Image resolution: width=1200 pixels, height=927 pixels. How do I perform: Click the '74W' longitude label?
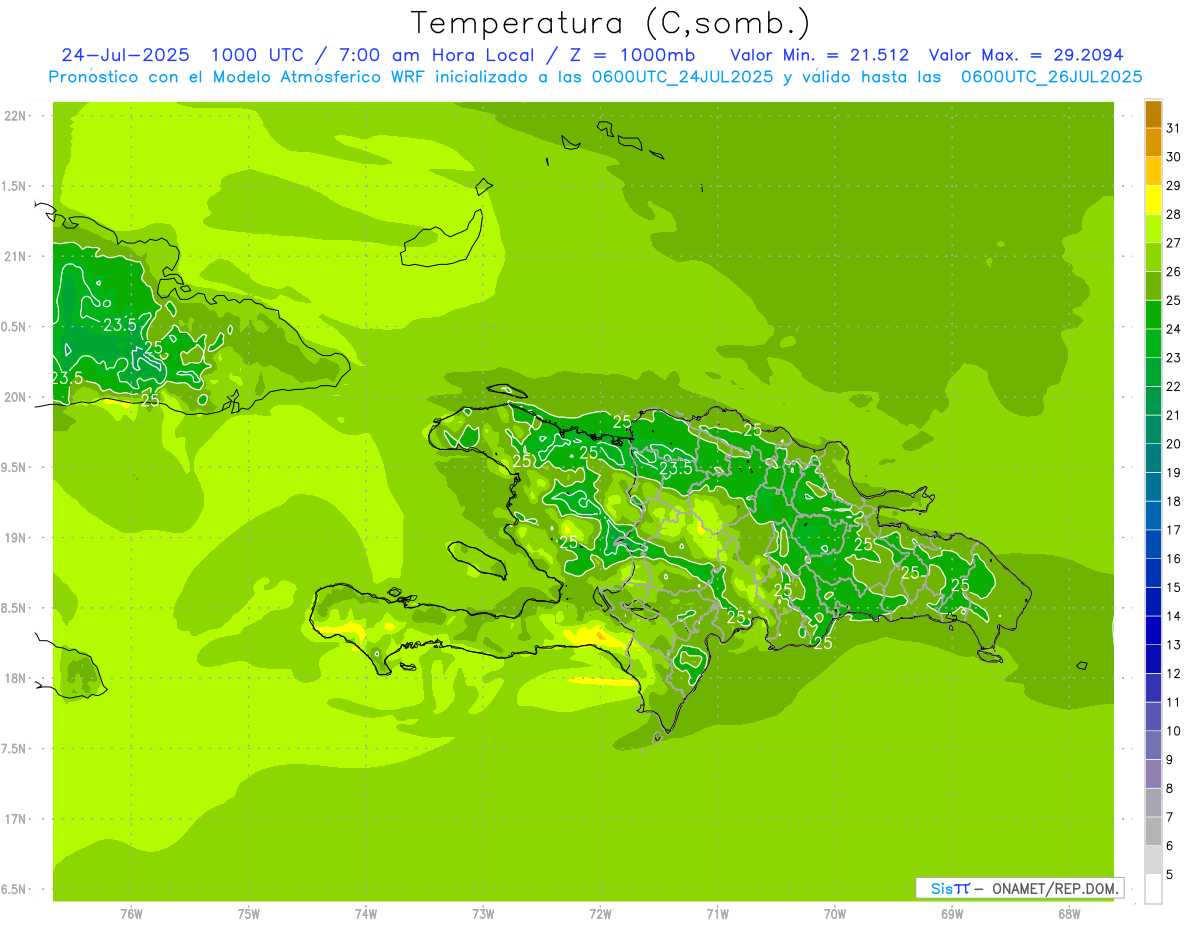coord(366,913)
